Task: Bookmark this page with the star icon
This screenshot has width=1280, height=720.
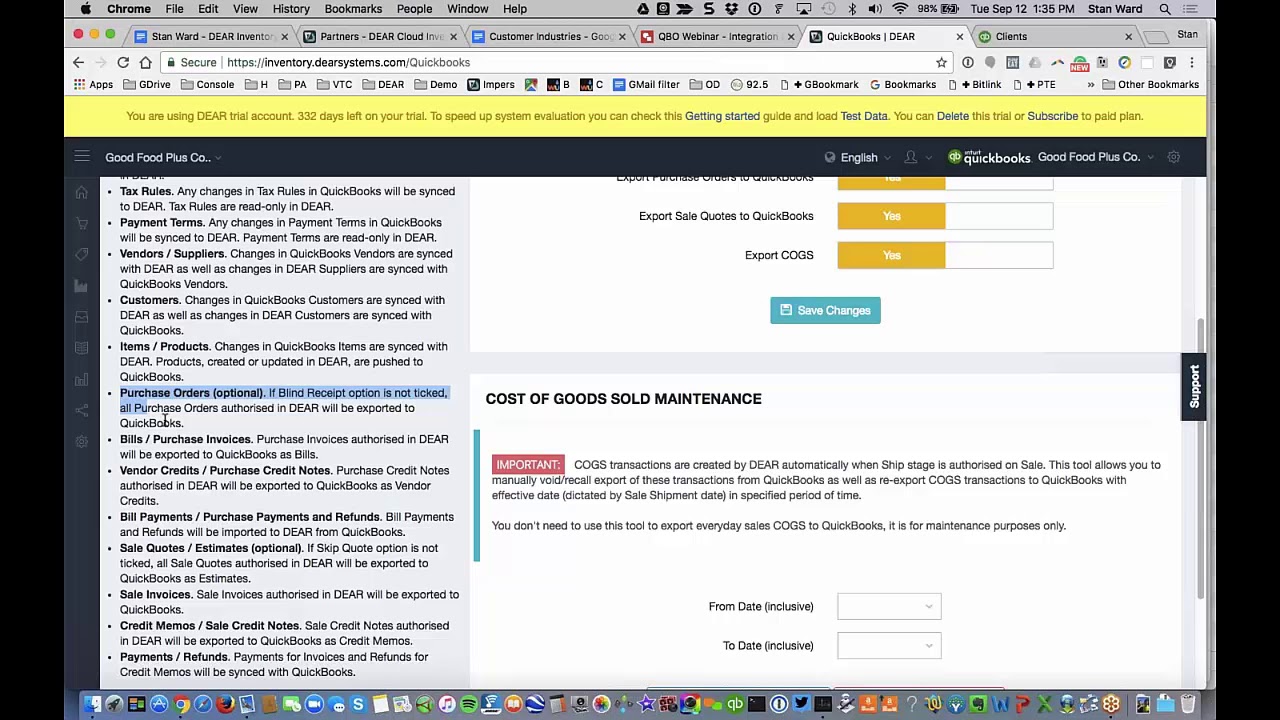Action: point(941,62)
